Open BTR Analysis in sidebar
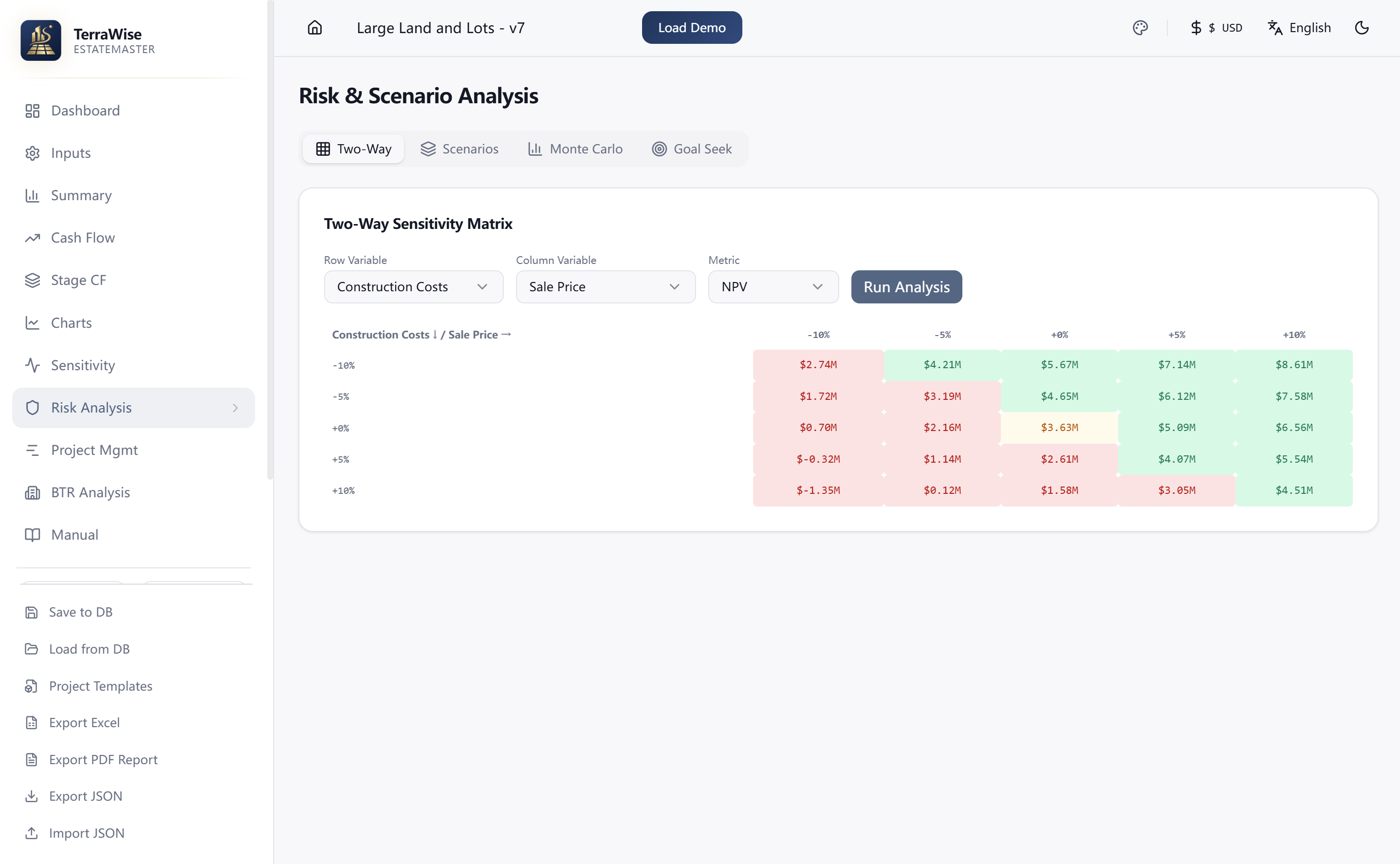 90,492
